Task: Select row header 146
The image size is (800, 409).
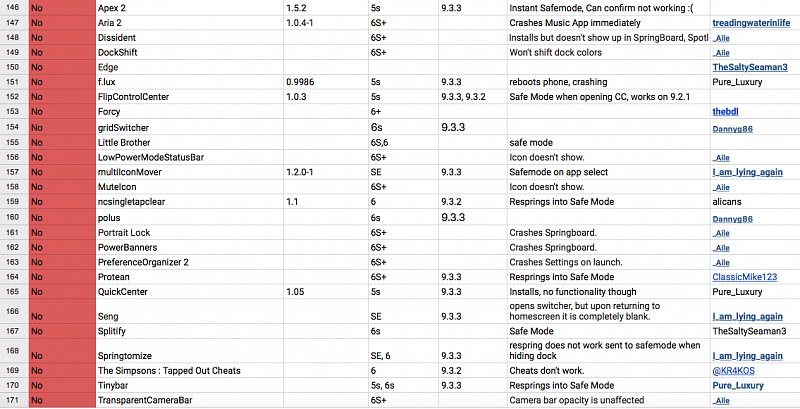Action: [x=13, y=7]
